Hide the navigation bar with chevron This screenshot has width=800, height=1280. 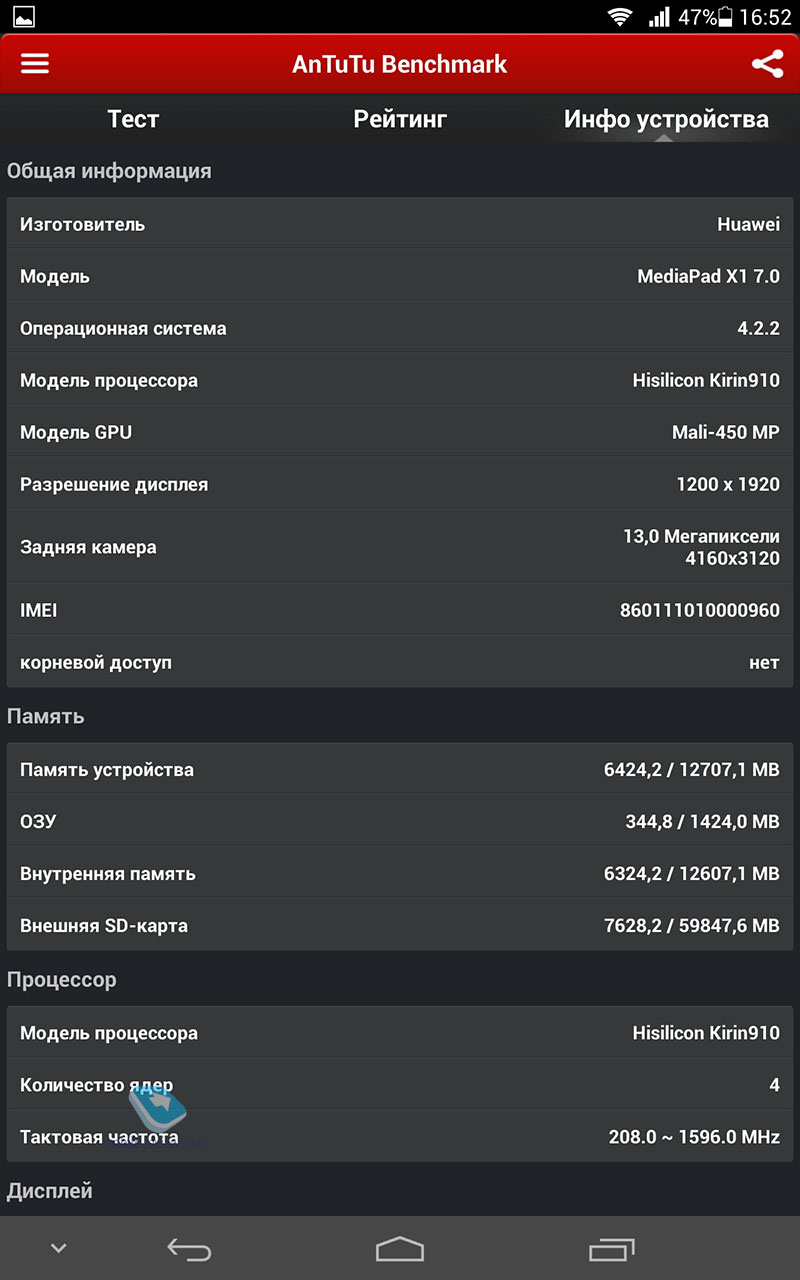pos(59,1248)
